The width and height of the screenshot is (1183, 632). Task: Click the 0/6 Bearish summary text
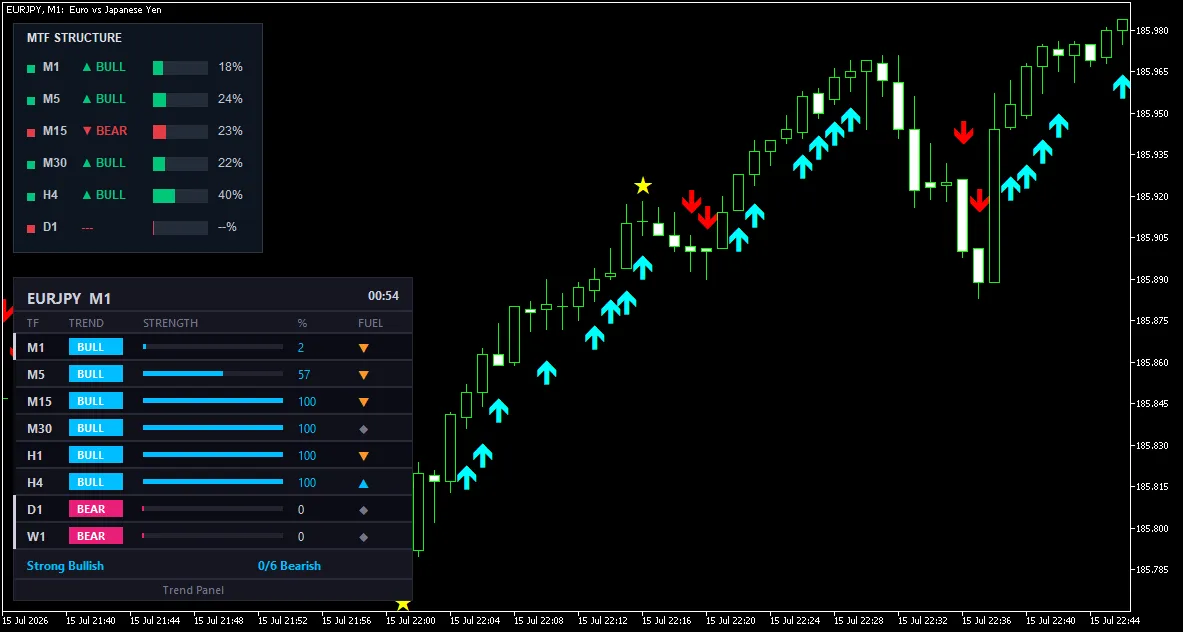coord(289,566)
